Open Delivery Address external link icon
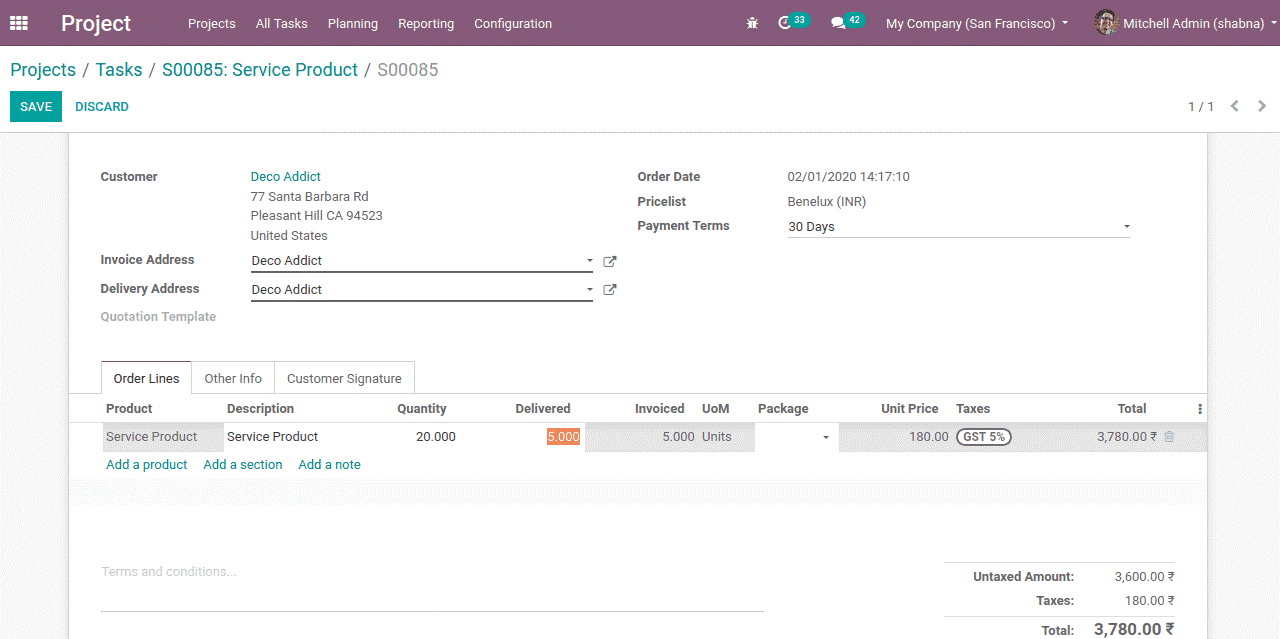The width and height of the screenshot is (1280, 639). 610,290
